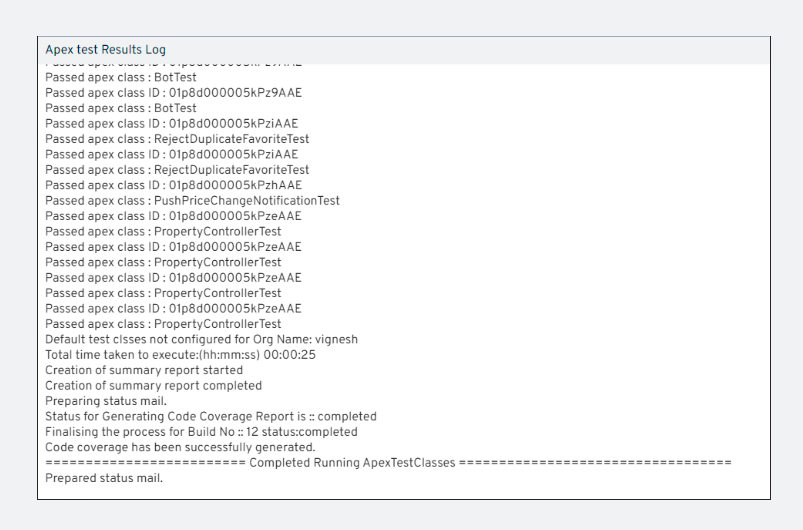This screenshot has width=803, height=530.
Task: Click the Apex test Results Log header
Action: point(106,50)
